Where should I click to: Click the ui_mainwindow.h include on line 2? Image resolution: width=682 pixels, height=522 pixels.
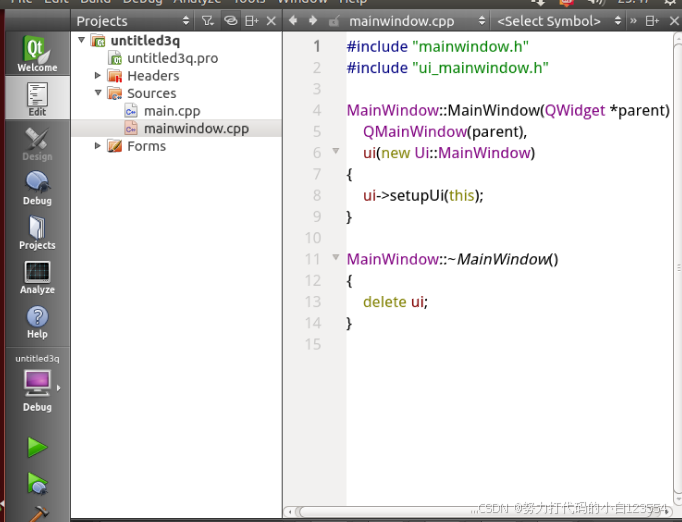point(480,67)
